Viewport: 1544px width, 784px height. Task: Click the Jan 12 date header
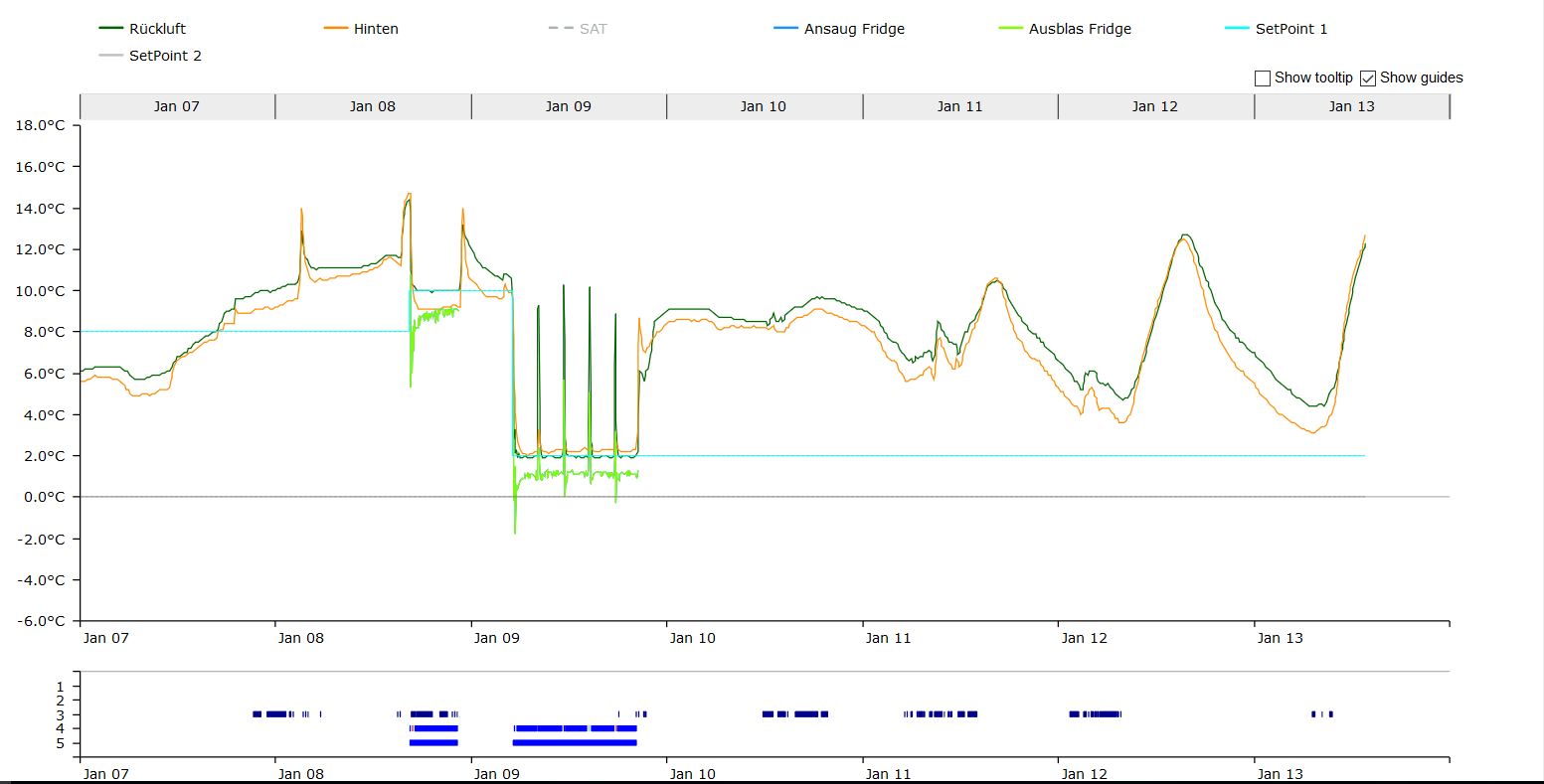click(x=1155, y=106)
